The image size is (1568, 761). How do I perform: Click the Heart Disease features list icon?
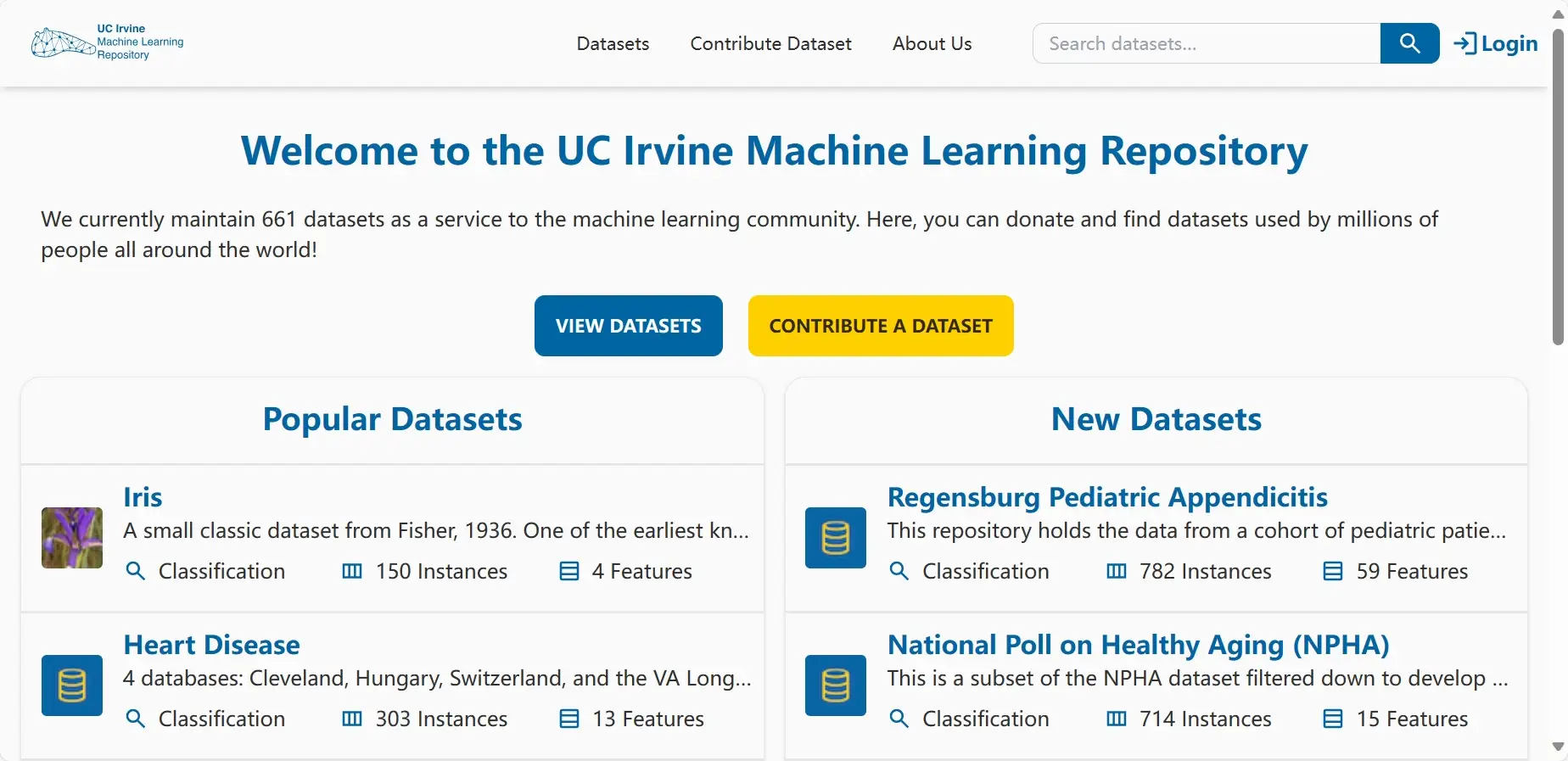click(x=569, y=719)
